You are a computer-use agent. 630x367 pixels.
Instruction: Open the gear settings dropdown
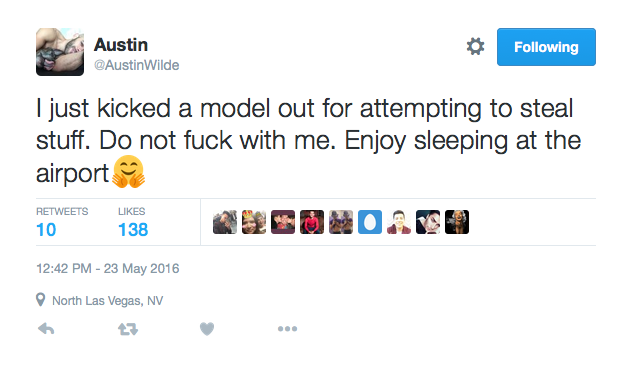(x=475, y=47)
